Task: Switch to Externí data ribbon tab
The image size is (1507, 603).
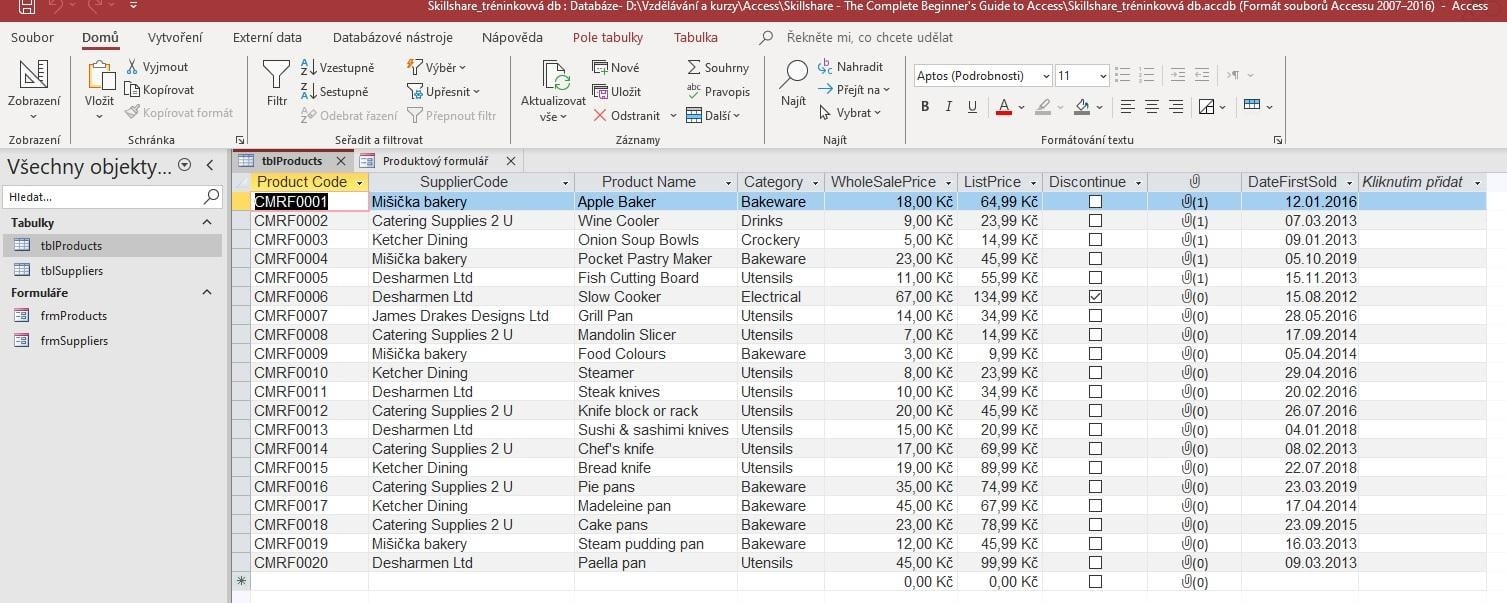Action: pos(267,37)
